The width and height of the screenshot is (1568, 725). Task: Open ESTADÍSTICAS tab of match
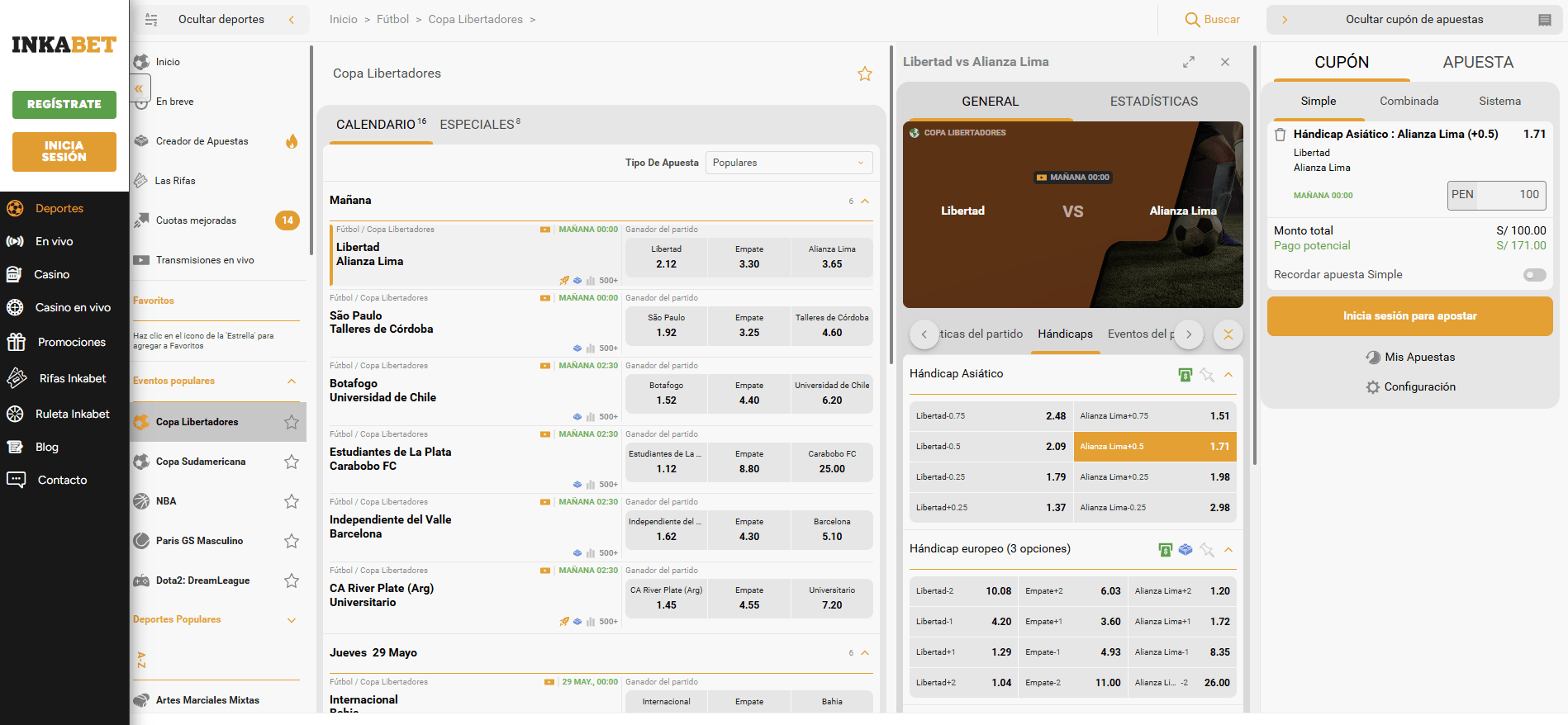1153,102
